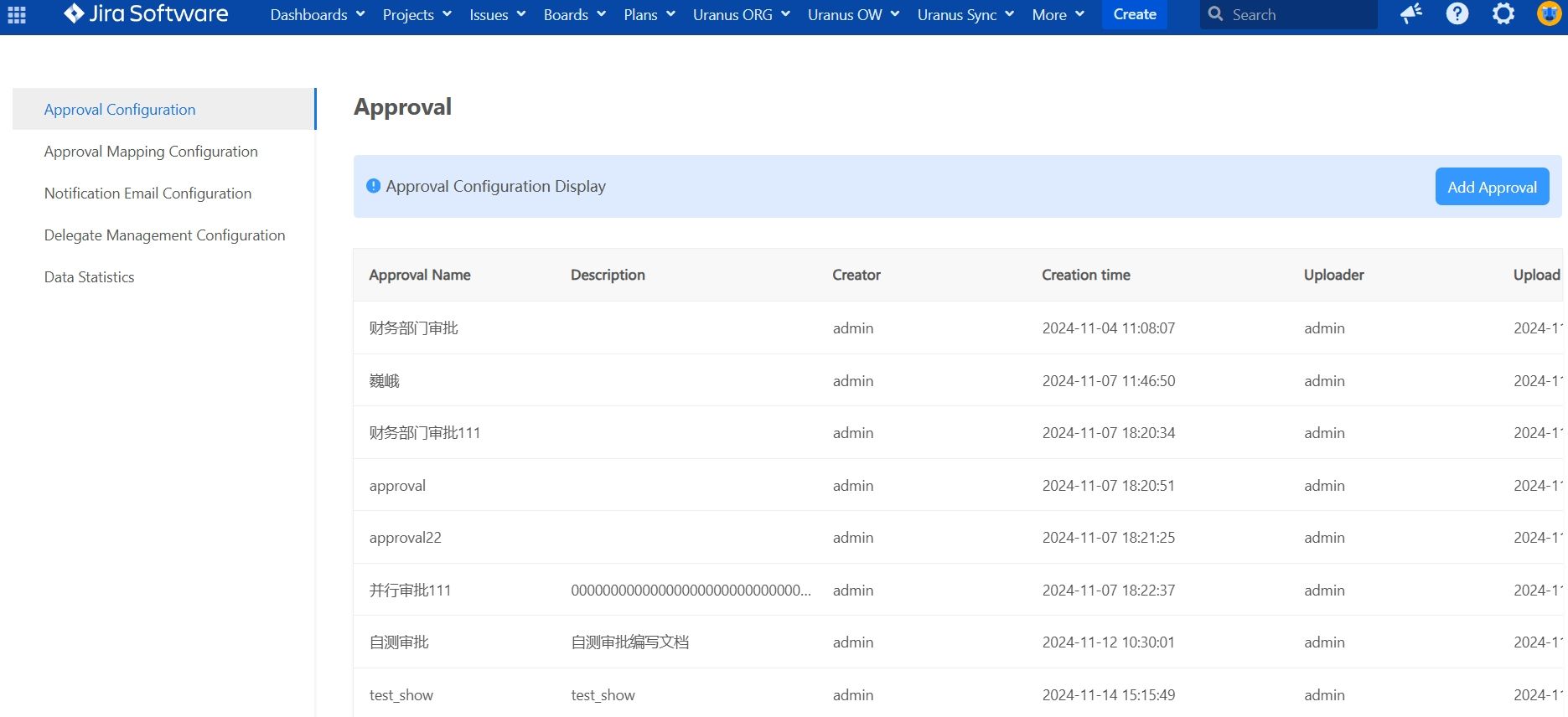
Task: Expand the Uranus ORG dropdown
Action: pyautogui.click(x=742, y=14)
